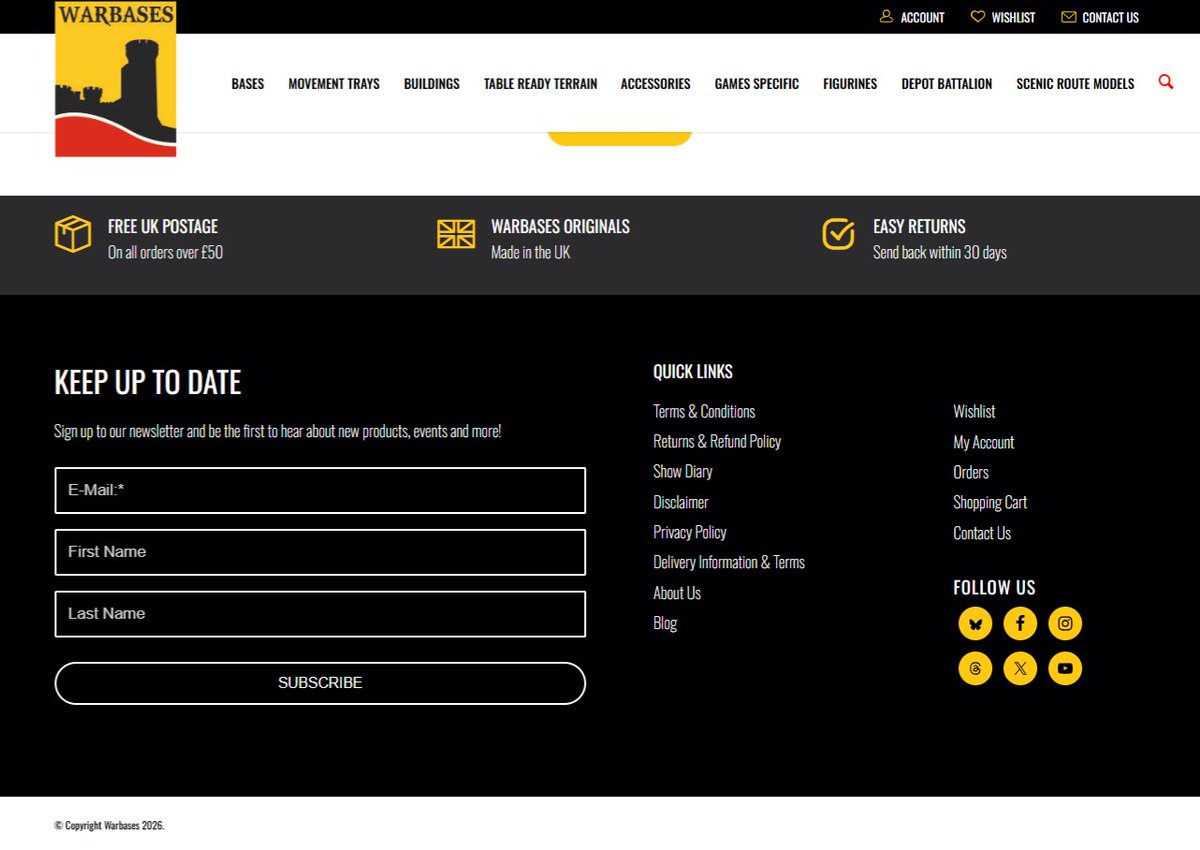
Task: Click 'On all orders over £50' text
Action: (165, 253)
